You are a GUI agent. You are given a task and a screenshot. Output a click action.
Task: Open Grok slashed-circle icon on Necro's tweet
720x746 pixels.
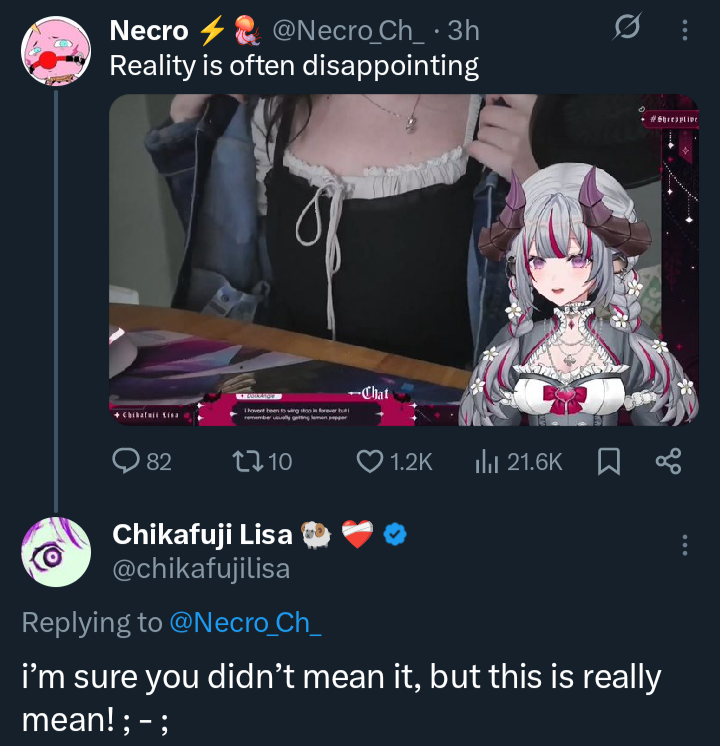(x=627, y=27)
